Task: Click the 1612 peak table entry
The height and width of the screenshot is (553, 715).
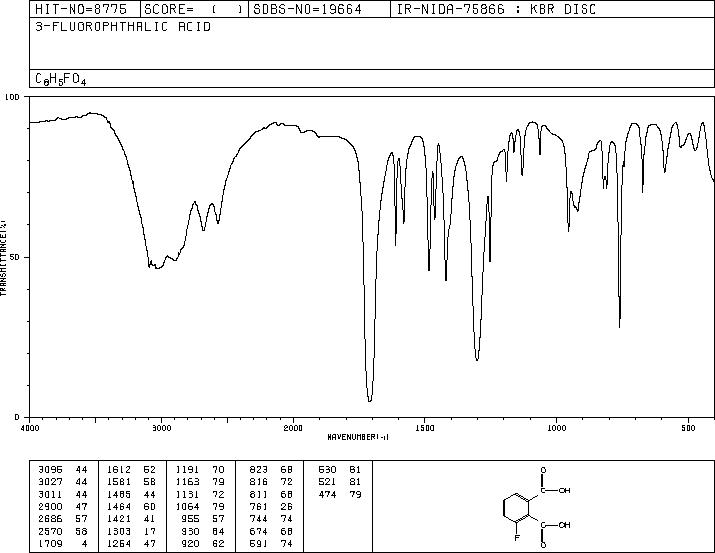Action: [x=131, y=470]
